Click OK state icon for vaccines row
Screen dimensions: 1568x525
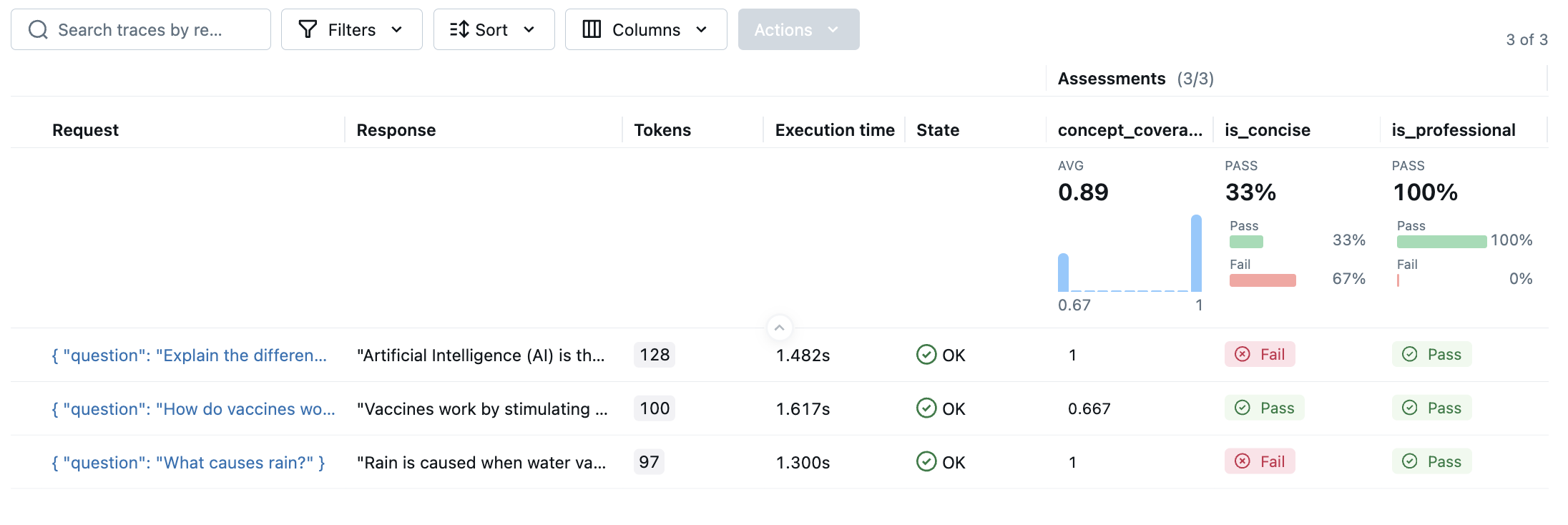926,408
